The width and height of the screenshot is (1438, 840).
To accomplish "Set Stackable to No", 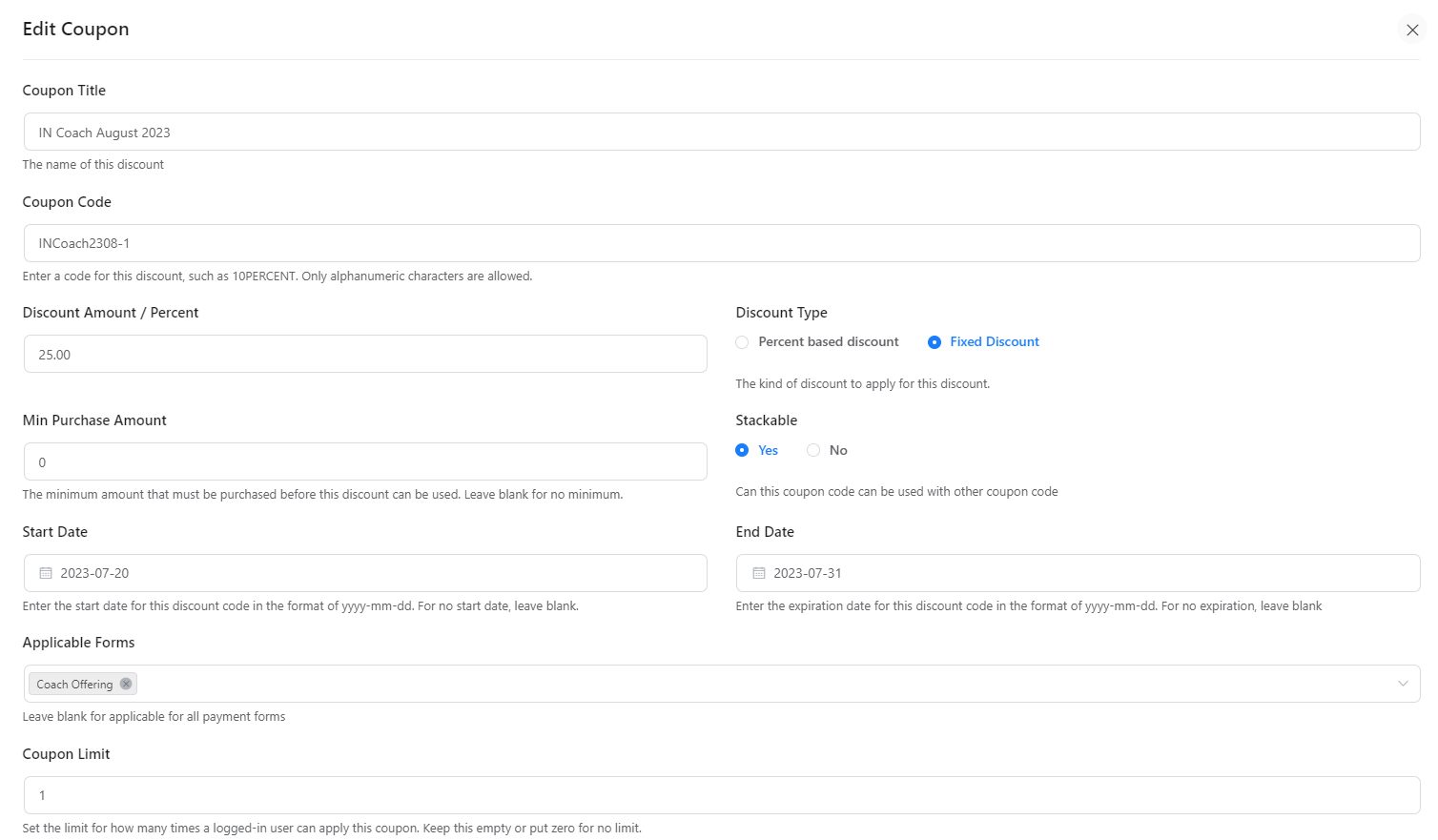I will click(x=813, y=449).
